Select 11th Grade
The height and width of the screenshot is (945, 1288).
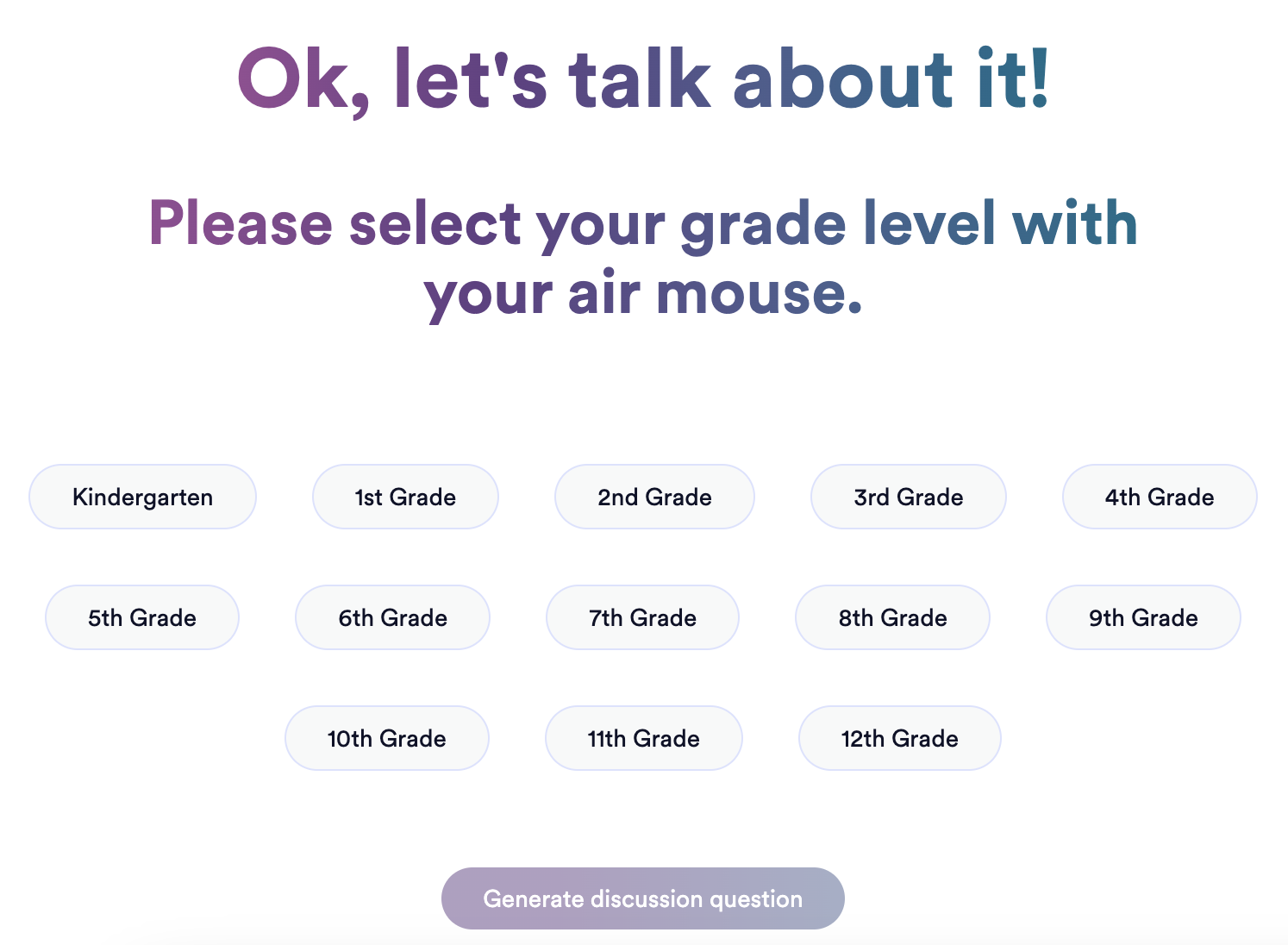[x=643, y=738]
